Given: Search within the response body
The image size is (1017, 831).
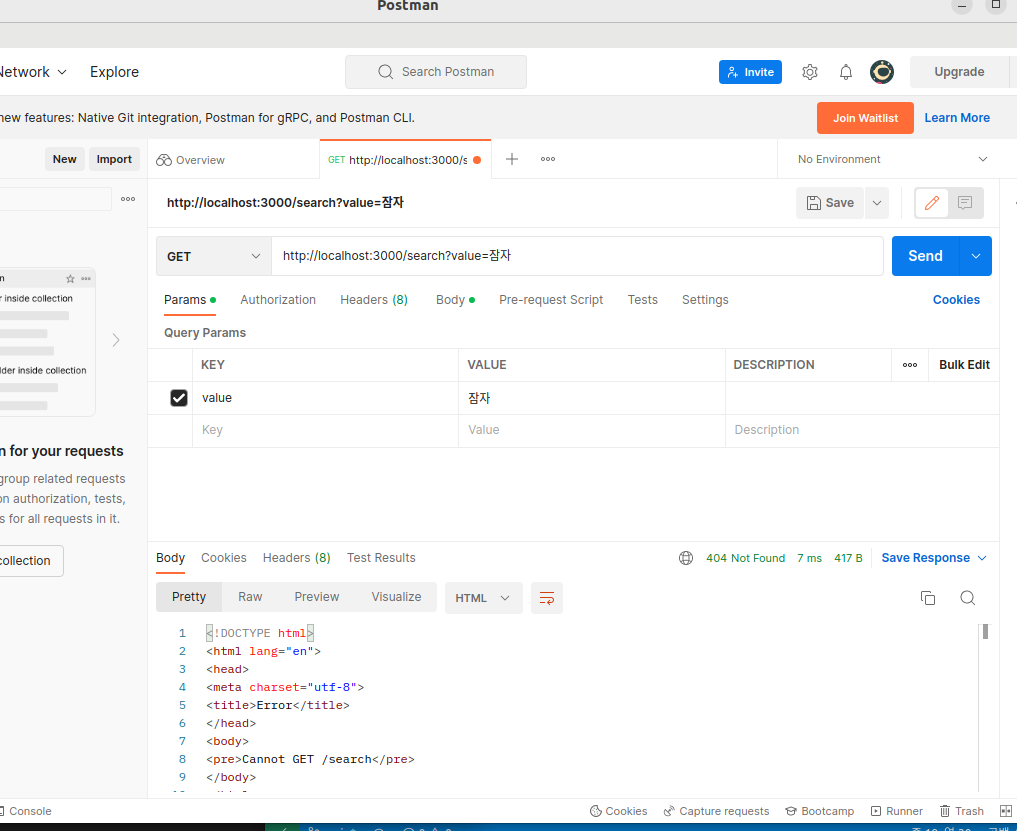Looking at the screenshot, I should point(968,598).
